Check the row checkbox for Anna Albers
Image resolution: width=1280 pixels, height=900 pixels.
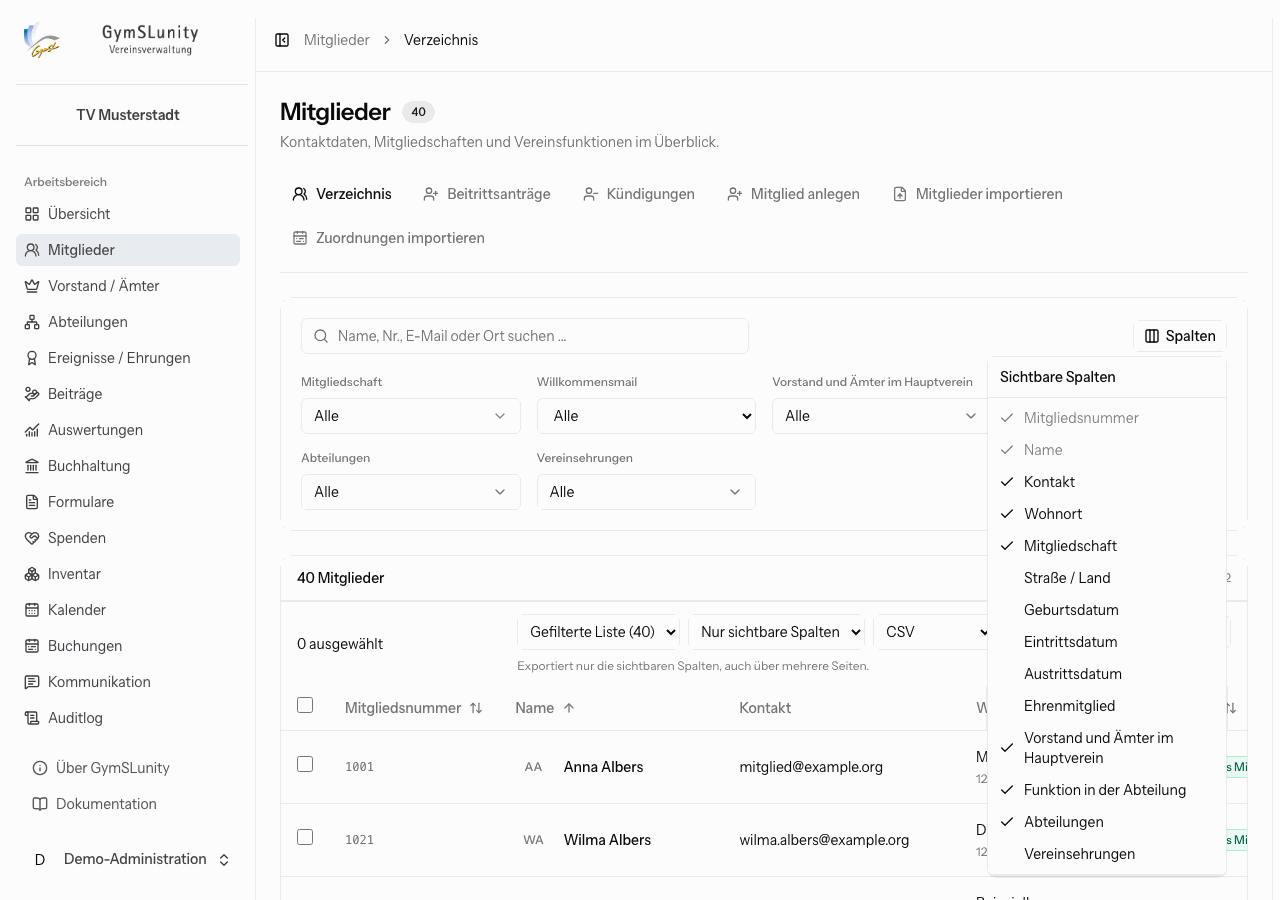(x=305, y=764)
